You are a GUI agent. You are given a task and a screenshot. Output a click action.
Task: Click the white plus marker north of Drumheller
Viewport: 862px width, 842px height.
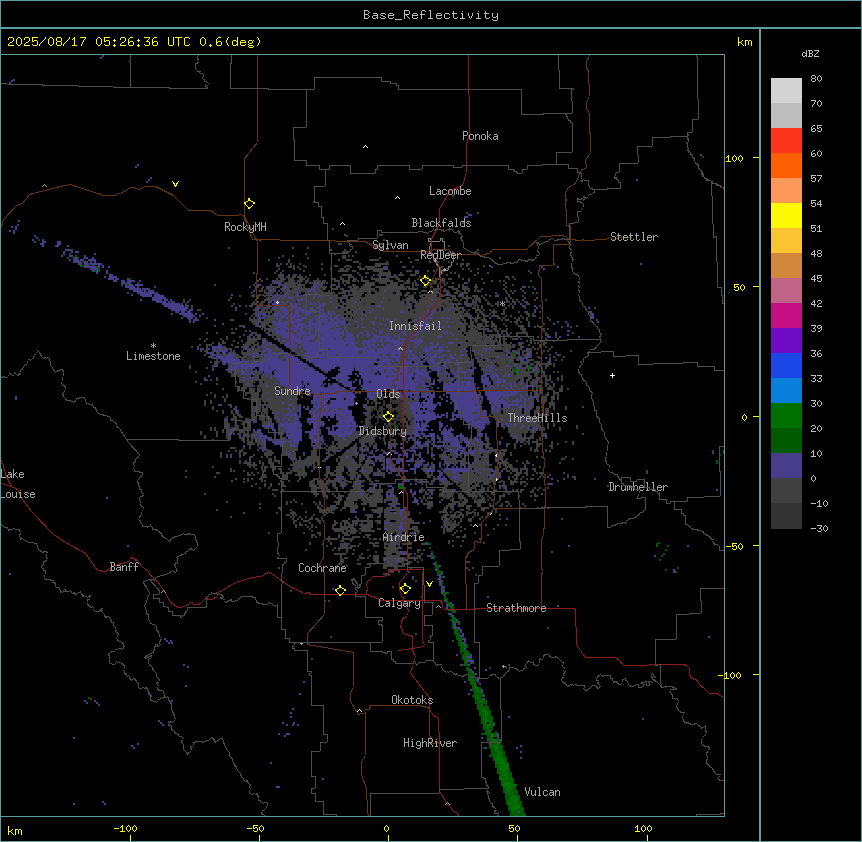(612, 375)
